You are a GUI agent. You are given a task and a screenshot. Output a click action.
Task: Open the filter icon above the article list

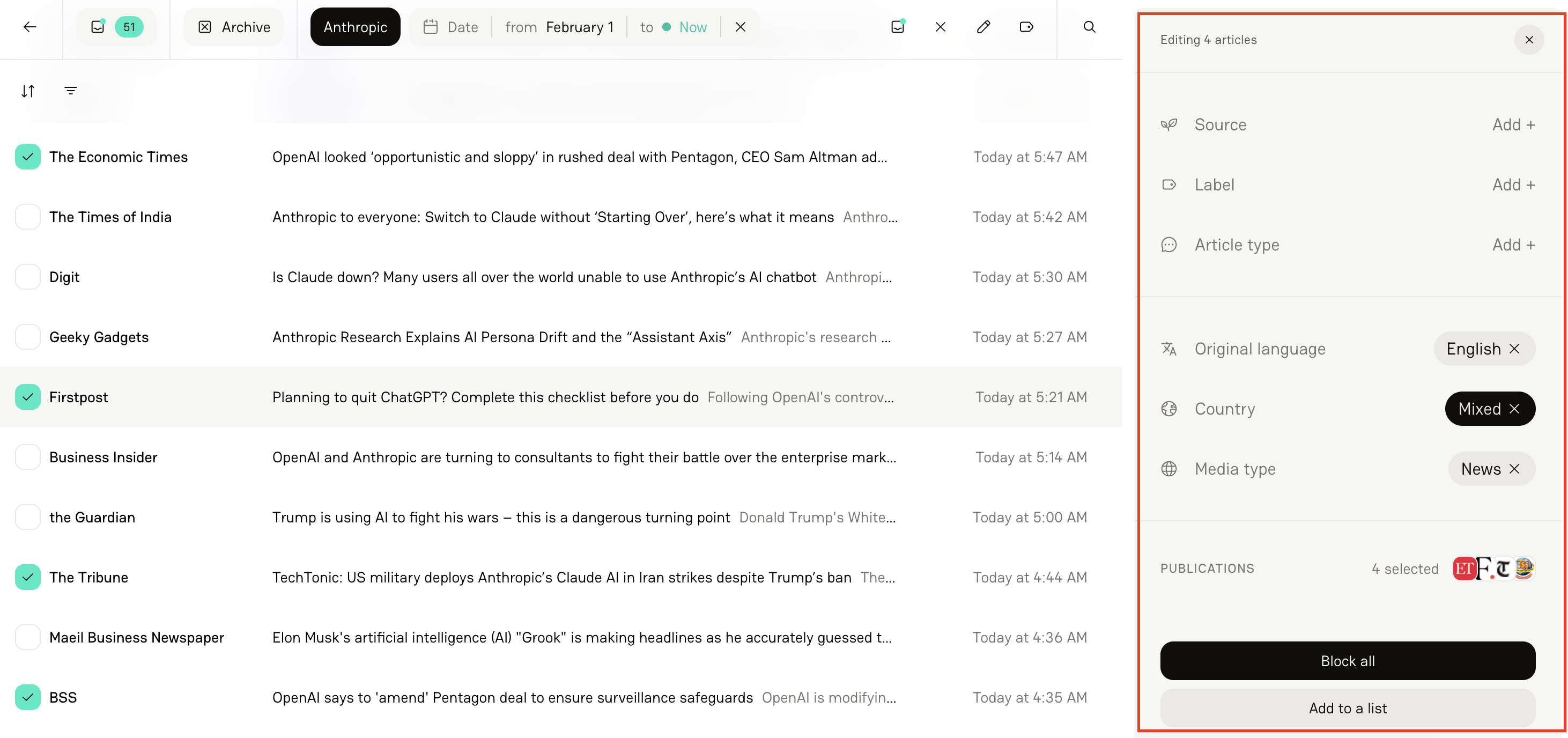point(71,90)
